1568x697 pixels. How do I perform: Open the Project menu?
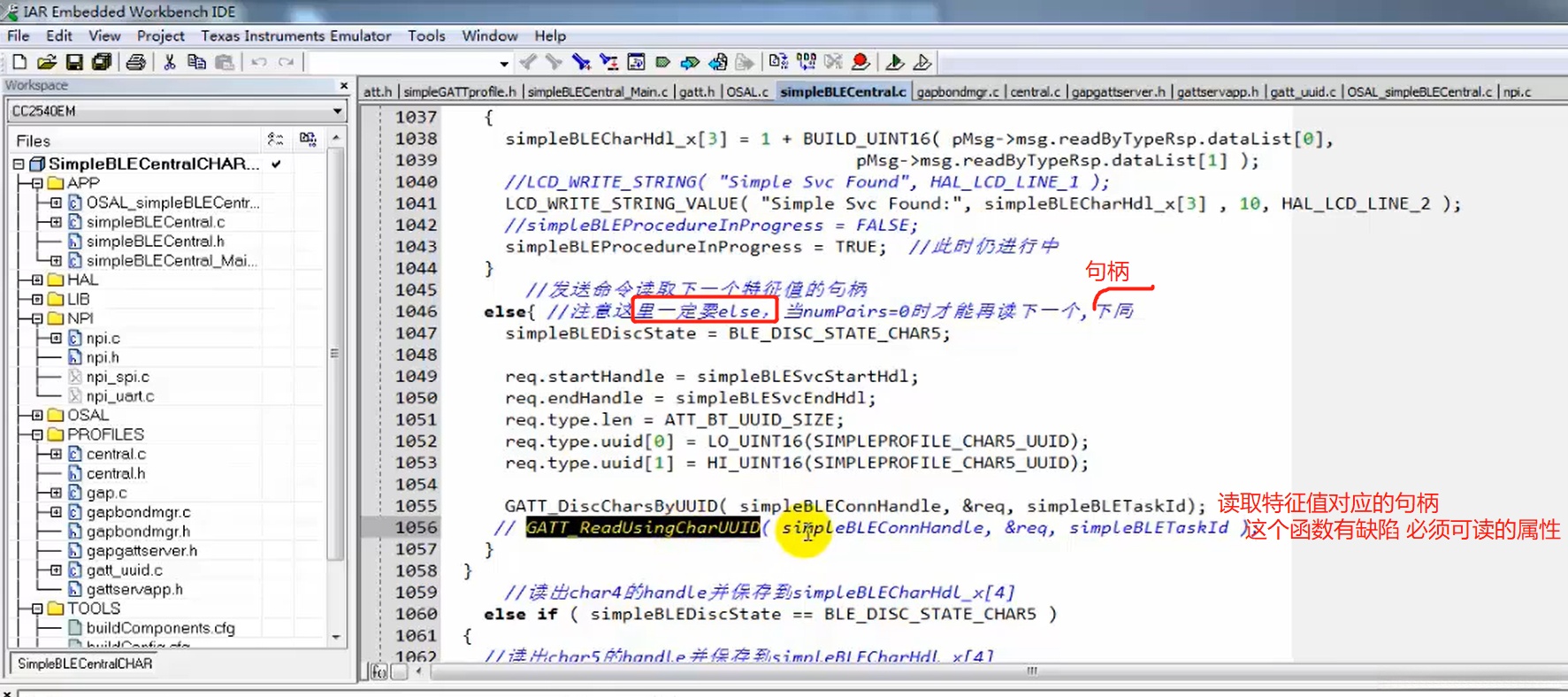coord(161,36)
